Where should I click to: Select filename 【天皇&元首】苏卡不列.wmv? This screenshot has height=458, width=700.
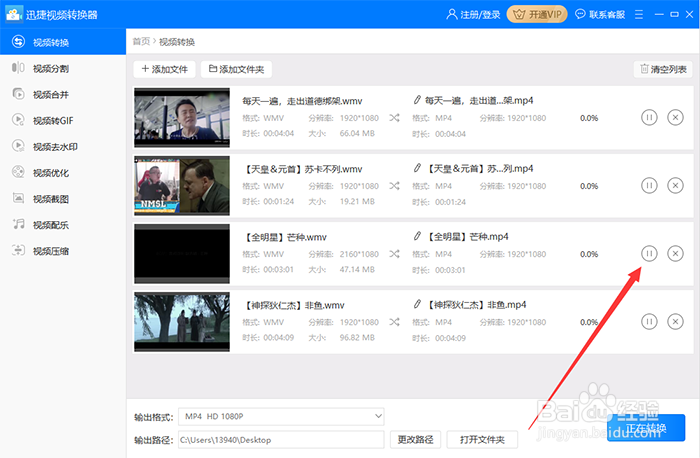pyautogui.click(x=302, y=169)
